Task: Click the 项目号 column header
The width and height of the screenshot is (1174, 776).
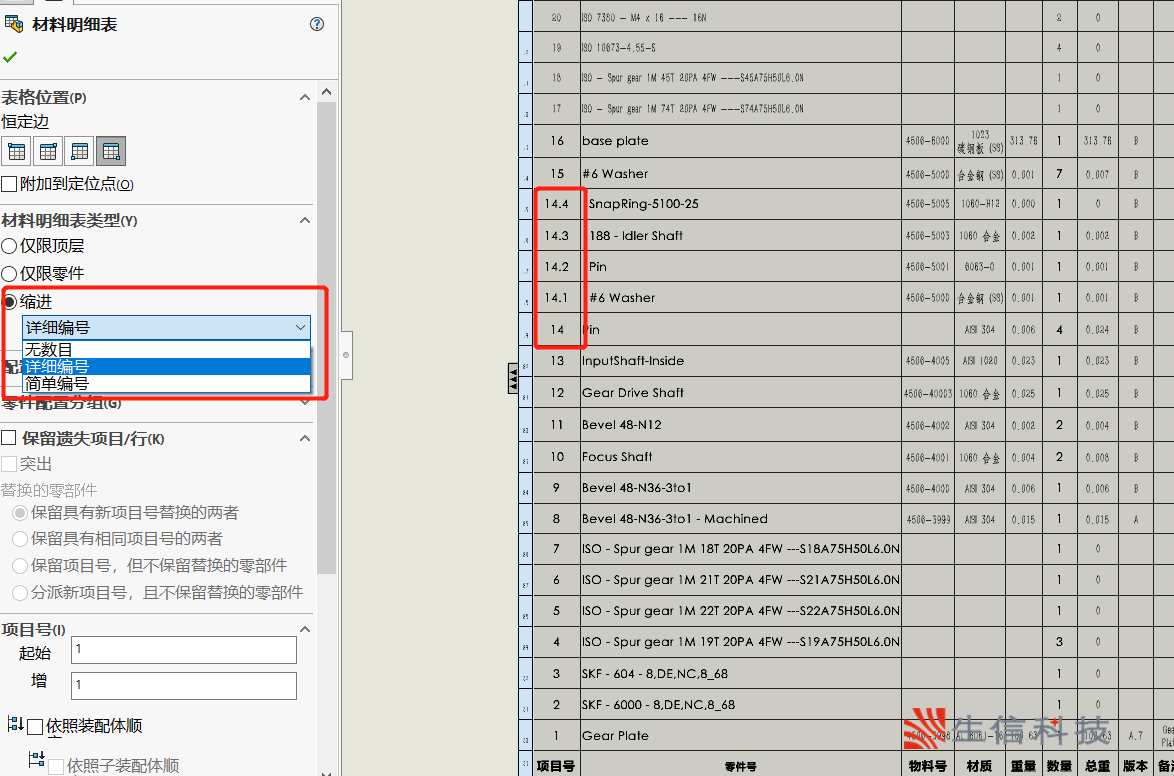Action: pyautogui.click(x=556, y=764)
